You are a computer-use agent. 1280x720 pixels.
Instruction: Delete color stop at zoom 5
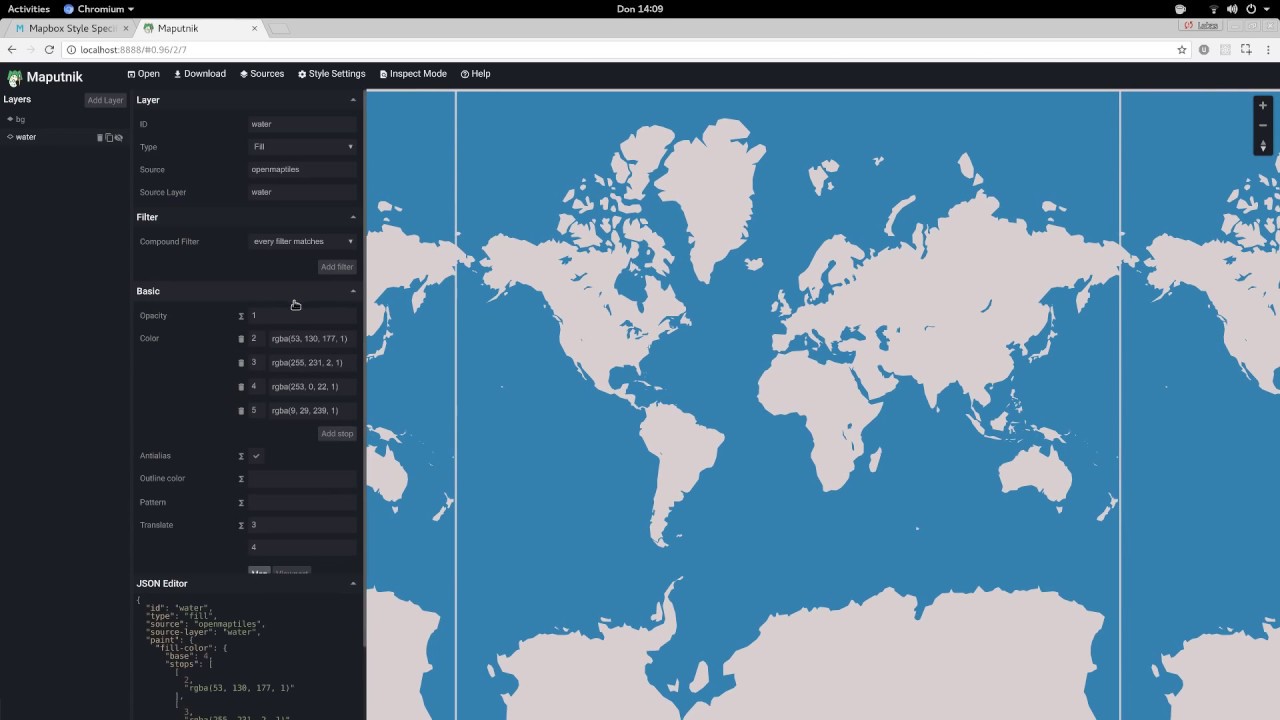click(x=241, y=411)
